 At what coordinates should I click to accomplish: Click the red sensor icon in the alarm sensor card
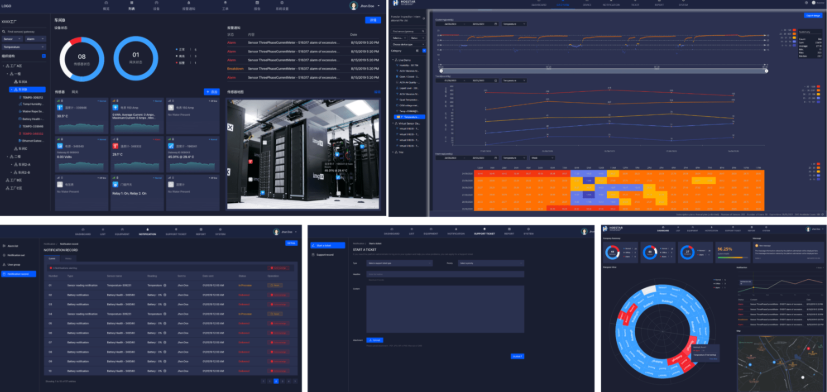pyautogui.click(x=115, y=146)
